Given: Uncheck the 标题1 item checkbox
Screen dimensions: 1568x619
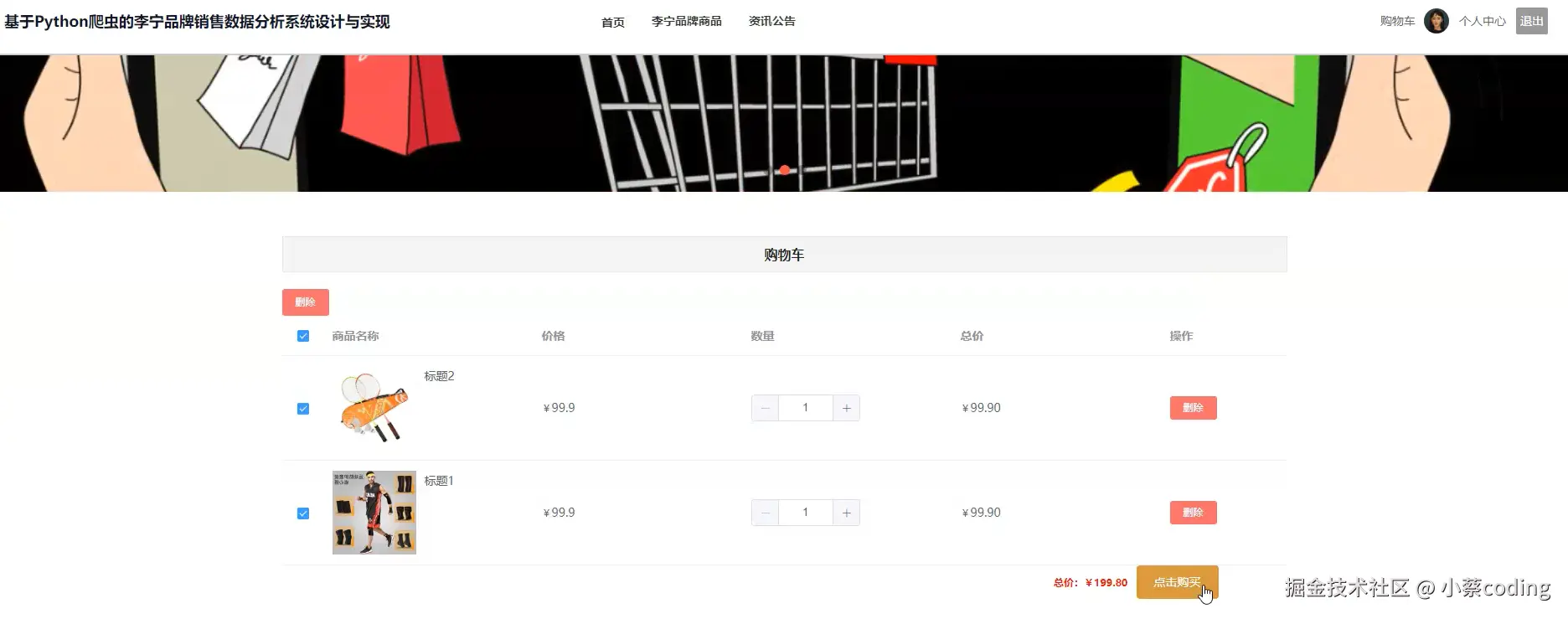Looking at the screenshot, I should tap(303, 513).
